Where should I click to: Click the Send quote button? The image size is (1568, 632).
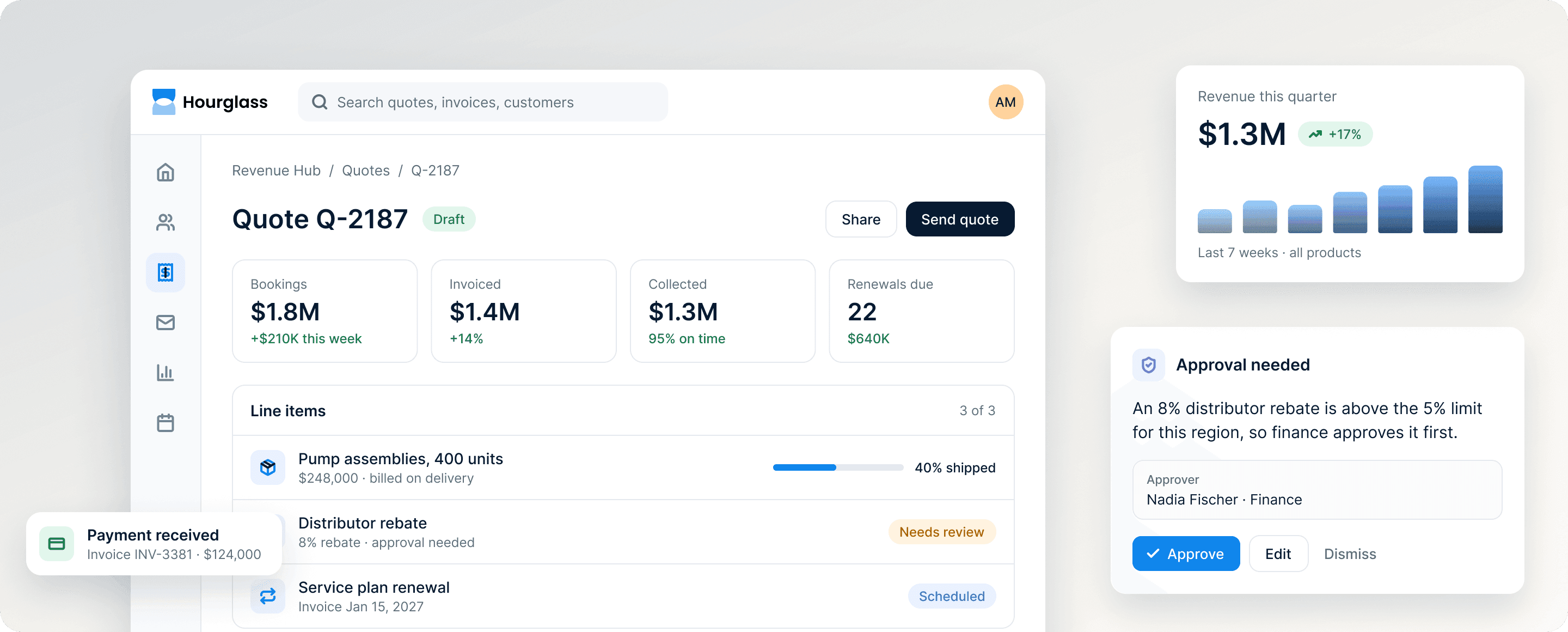pyautogui.click(x=959, y=219)
